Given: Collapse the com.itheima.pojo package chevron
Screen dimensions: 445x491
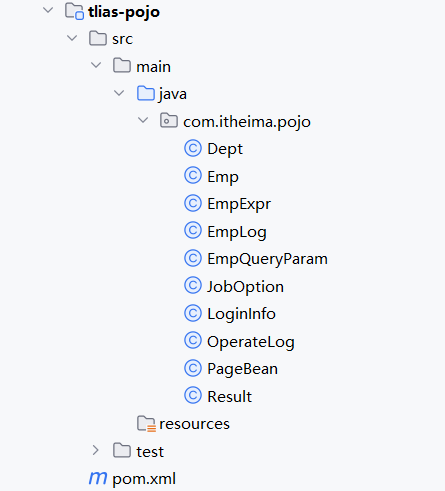Looking at the screenshot, I should 143,120.
